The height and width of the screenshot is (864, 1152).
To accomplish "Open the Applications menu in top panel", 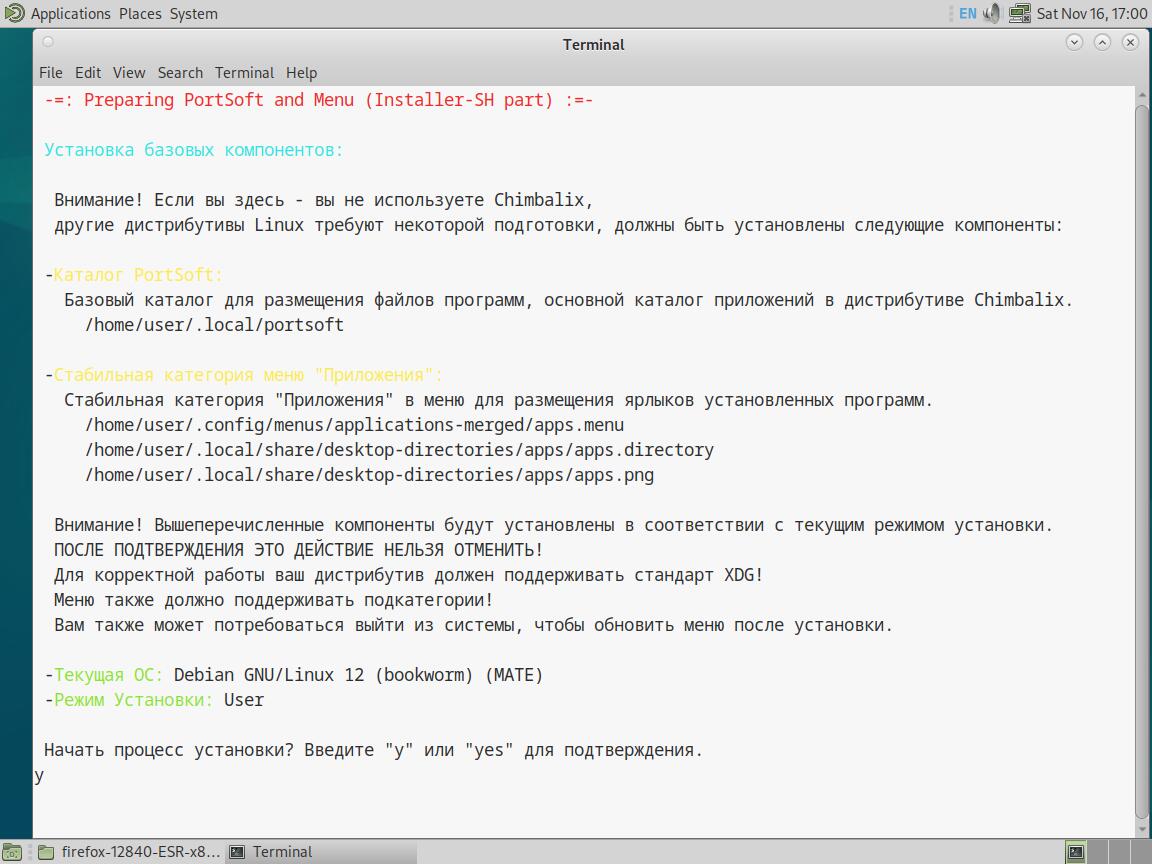I will pyautogui.click(x=71, y=13).
